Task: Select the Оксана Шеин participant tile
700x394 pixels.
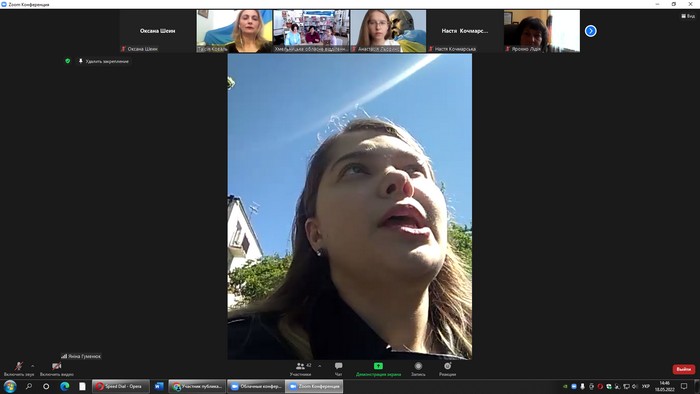Action: (158, 31)
